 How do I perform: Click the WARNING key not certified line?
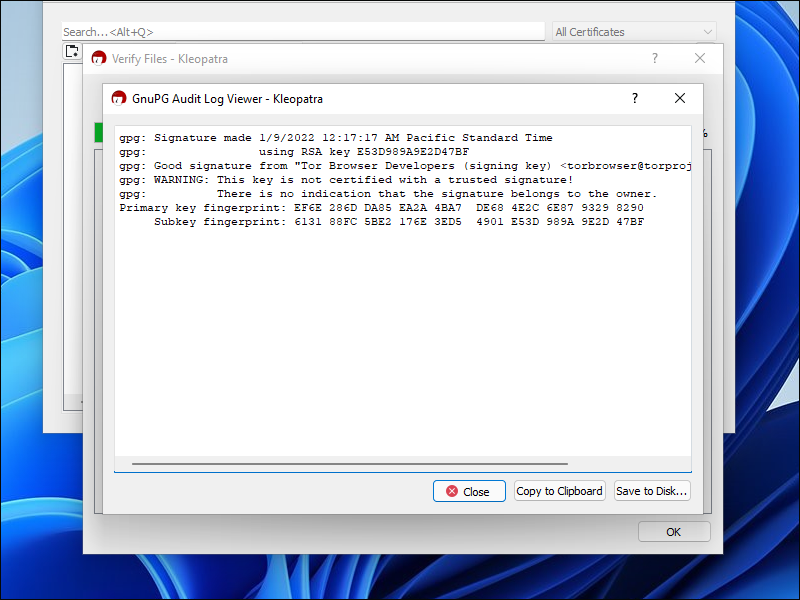pos(345,180)
